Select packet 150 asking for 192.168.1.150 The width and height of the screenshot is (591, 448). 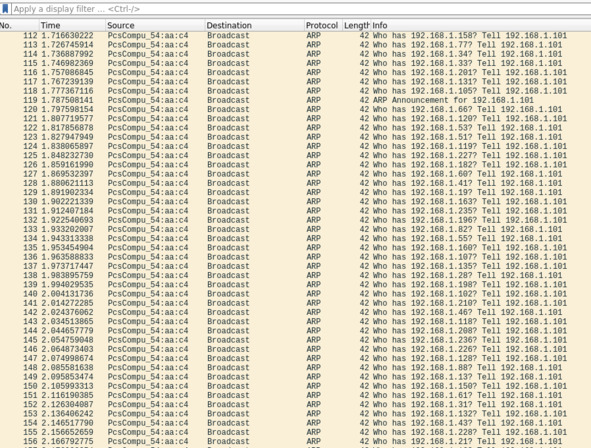tap(296, 386)
